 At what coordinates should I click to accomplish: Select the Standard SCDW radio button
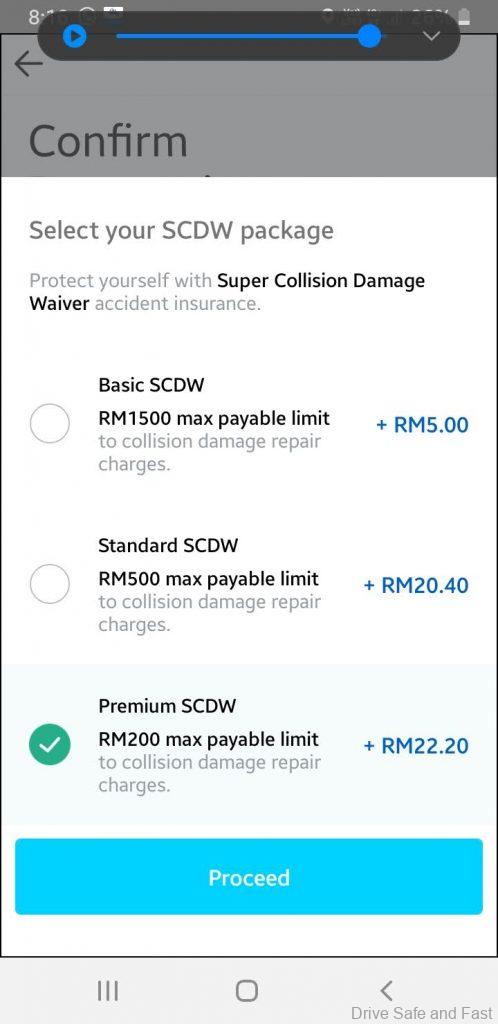point(50,584)
